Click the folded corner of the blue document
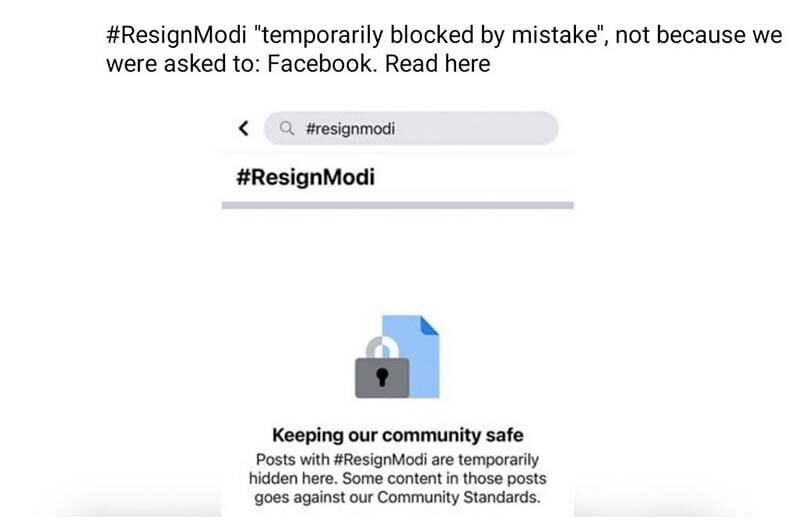 [429, 325]
